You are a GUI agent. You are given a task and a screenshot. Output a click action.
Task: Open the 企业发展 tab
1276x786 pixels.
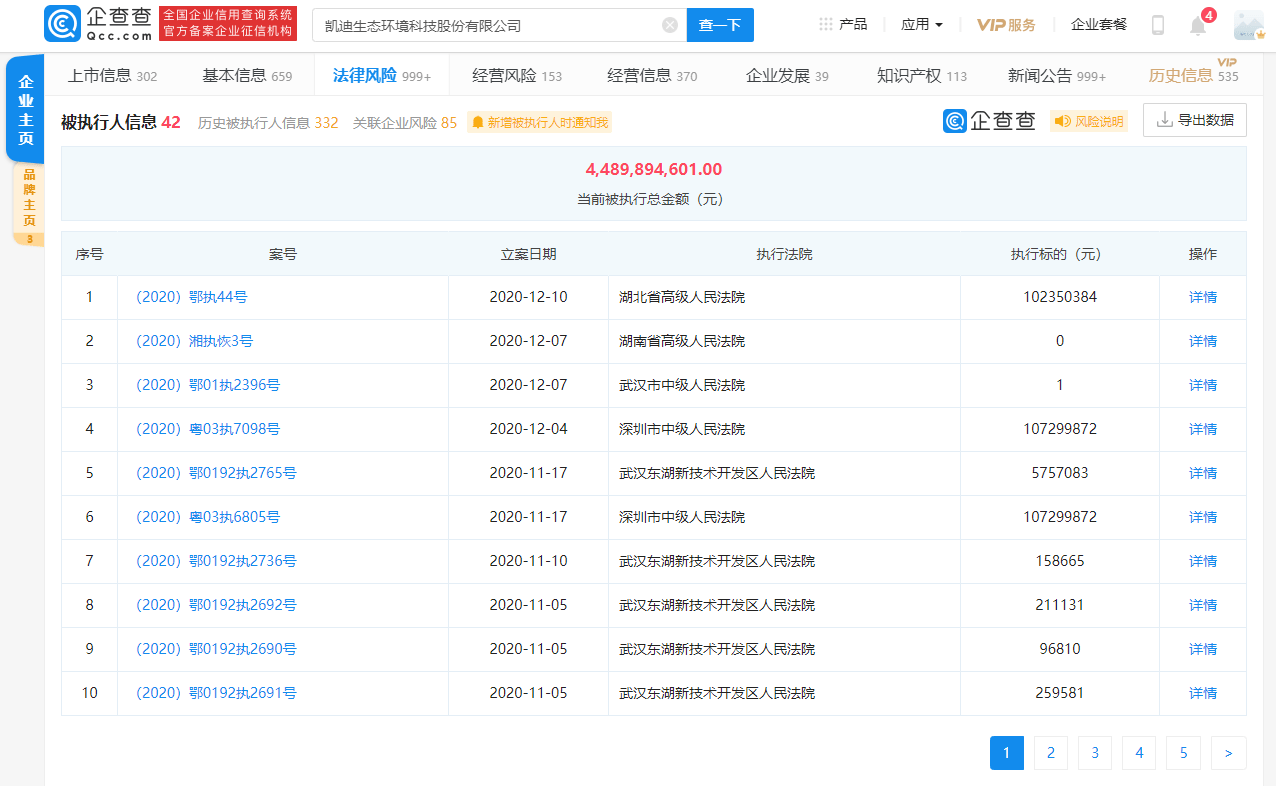pos(787,75)
